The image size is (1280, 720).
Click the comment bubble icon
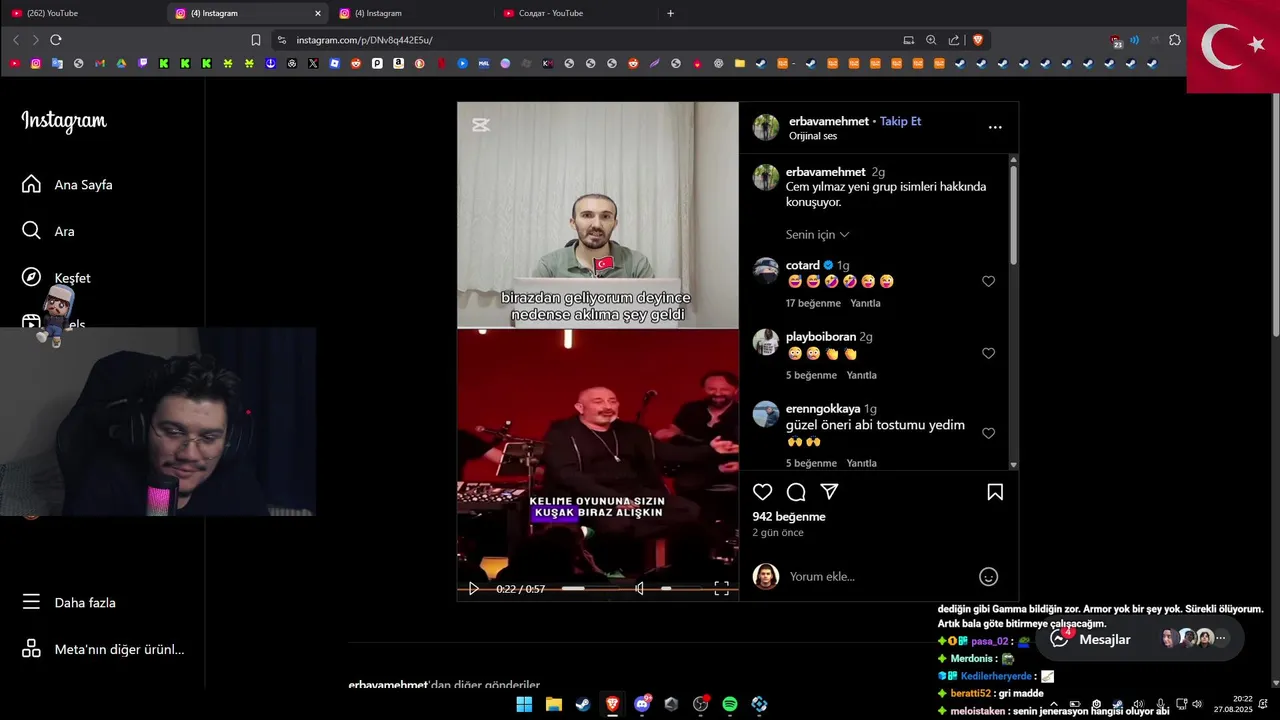pyautogui.click(x=796, y=492)
